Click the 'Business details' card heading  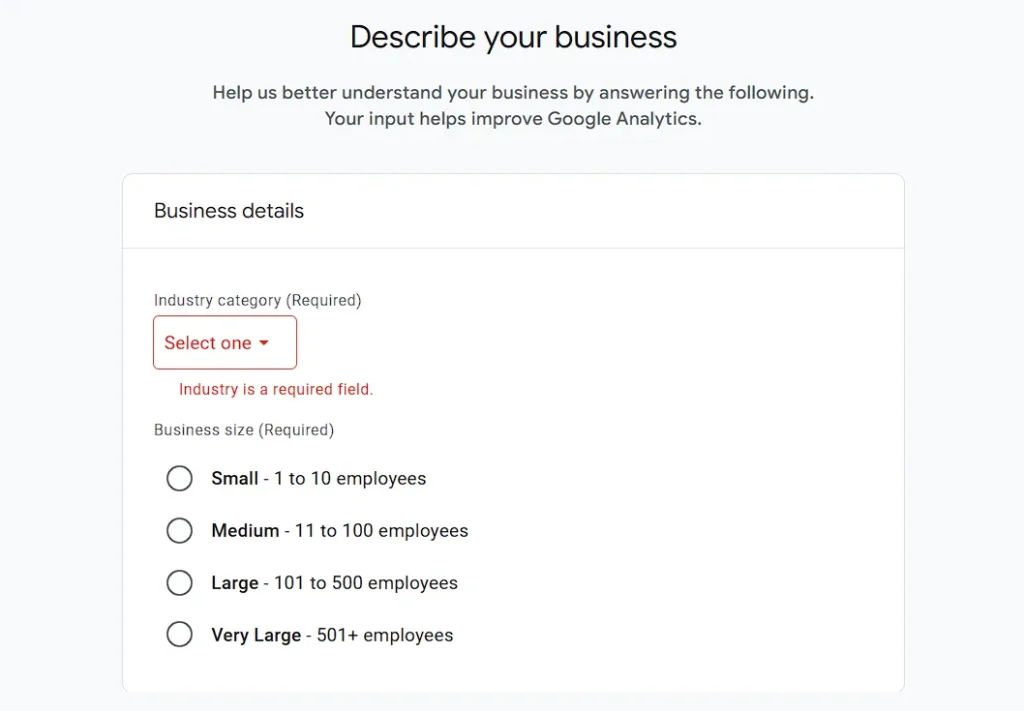tap(229, 211)
